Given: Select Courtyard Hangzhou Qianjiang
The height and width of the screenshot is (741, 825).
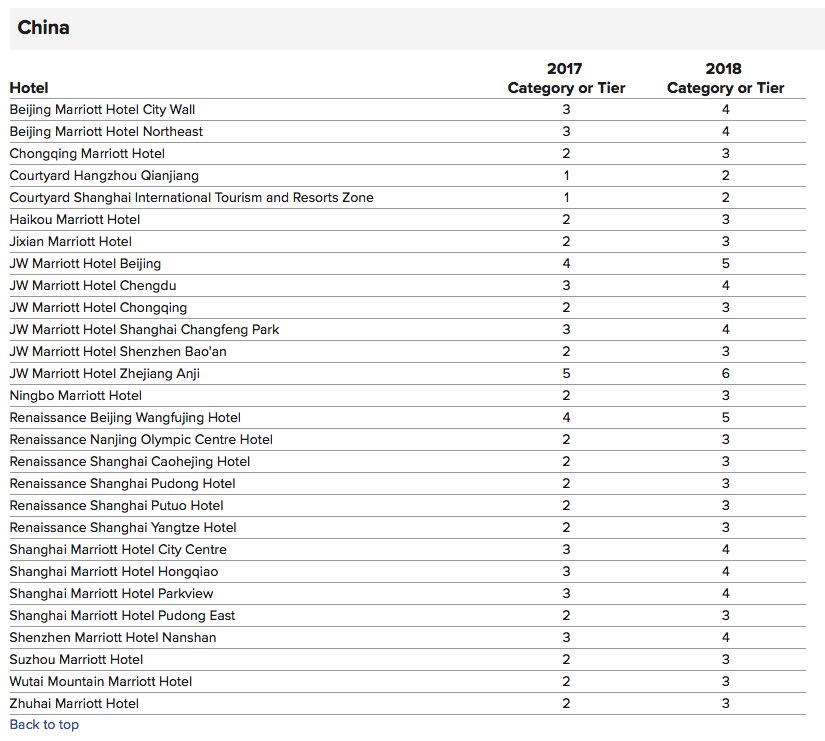Looking at the screenshot, I should 104,176.
